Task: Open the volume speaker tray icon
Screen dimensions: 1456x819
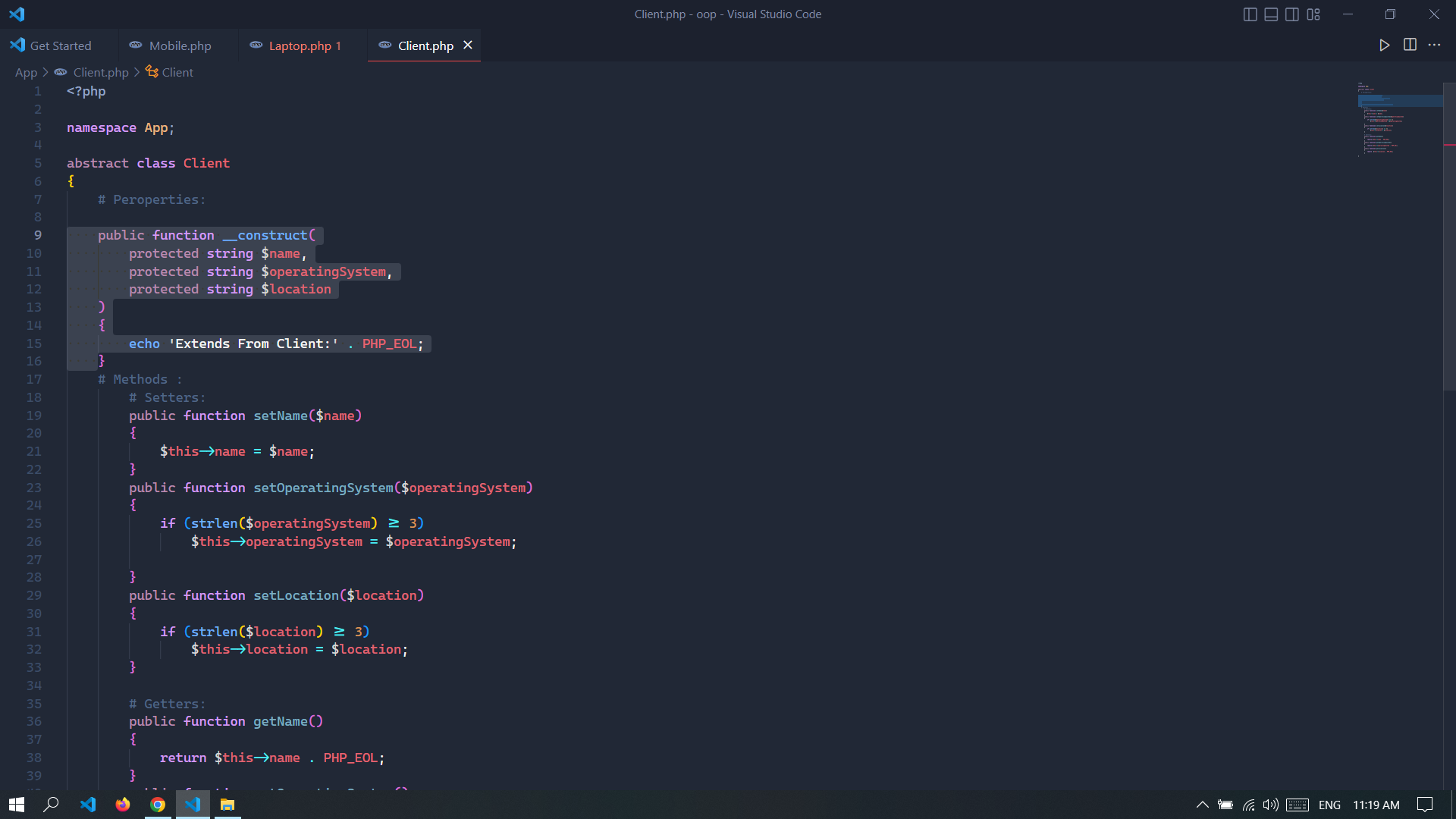Action: coord(1271,805)
